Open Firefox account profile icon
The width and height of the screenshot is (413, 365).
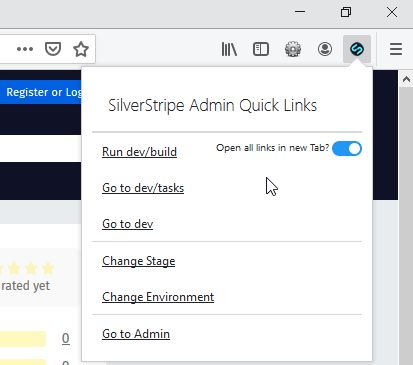pos(325,49)
